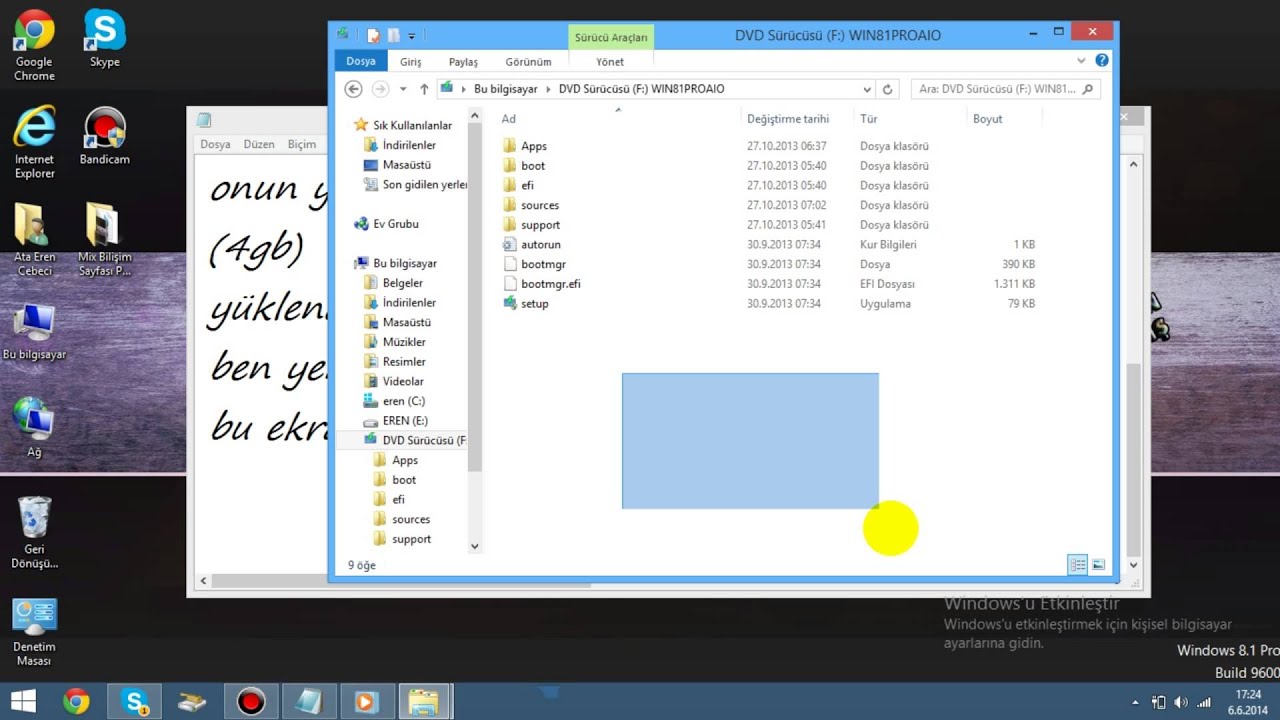The width and height of the screenshot is (1280, 720).
Task: Switch to details view icon in status bar
Action: [1078, 565]
